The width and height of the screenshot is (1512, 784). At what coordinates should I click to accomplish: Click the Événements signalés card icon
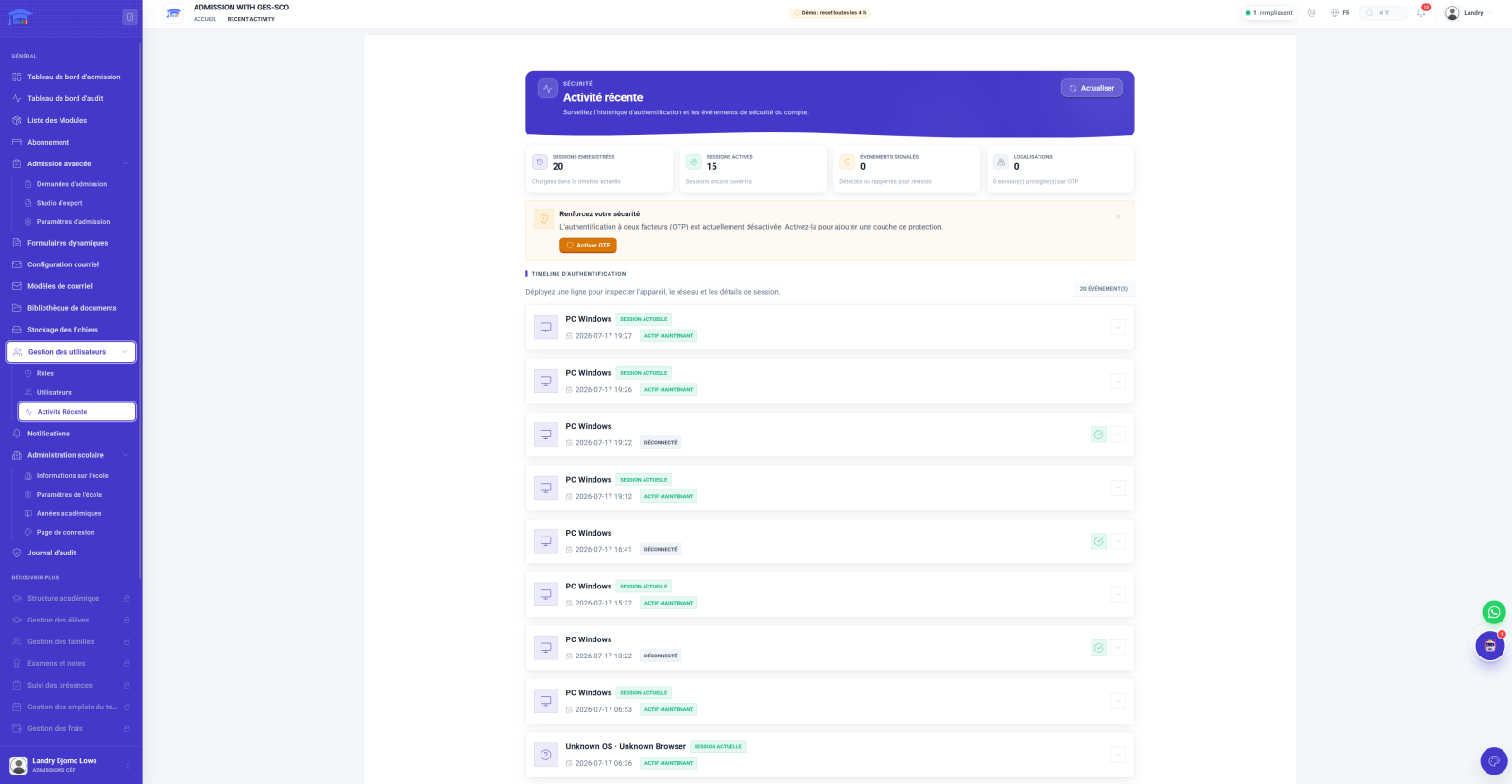tap(847, 162)
